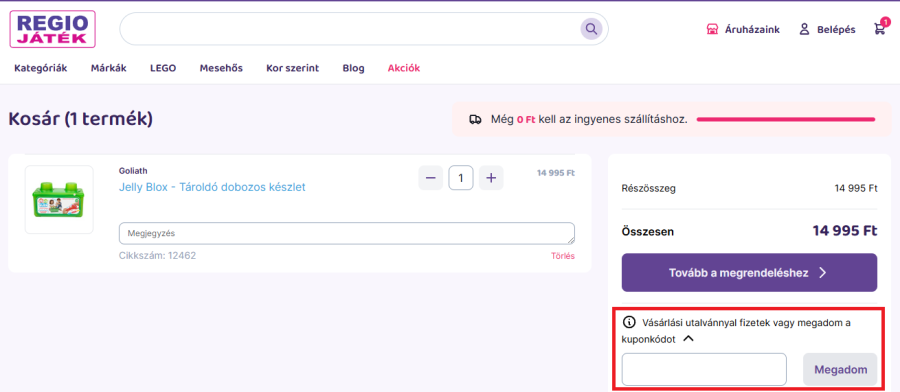Click the Megadom coupon button
This screenshot has width=900, height=392.
point(840,370)
